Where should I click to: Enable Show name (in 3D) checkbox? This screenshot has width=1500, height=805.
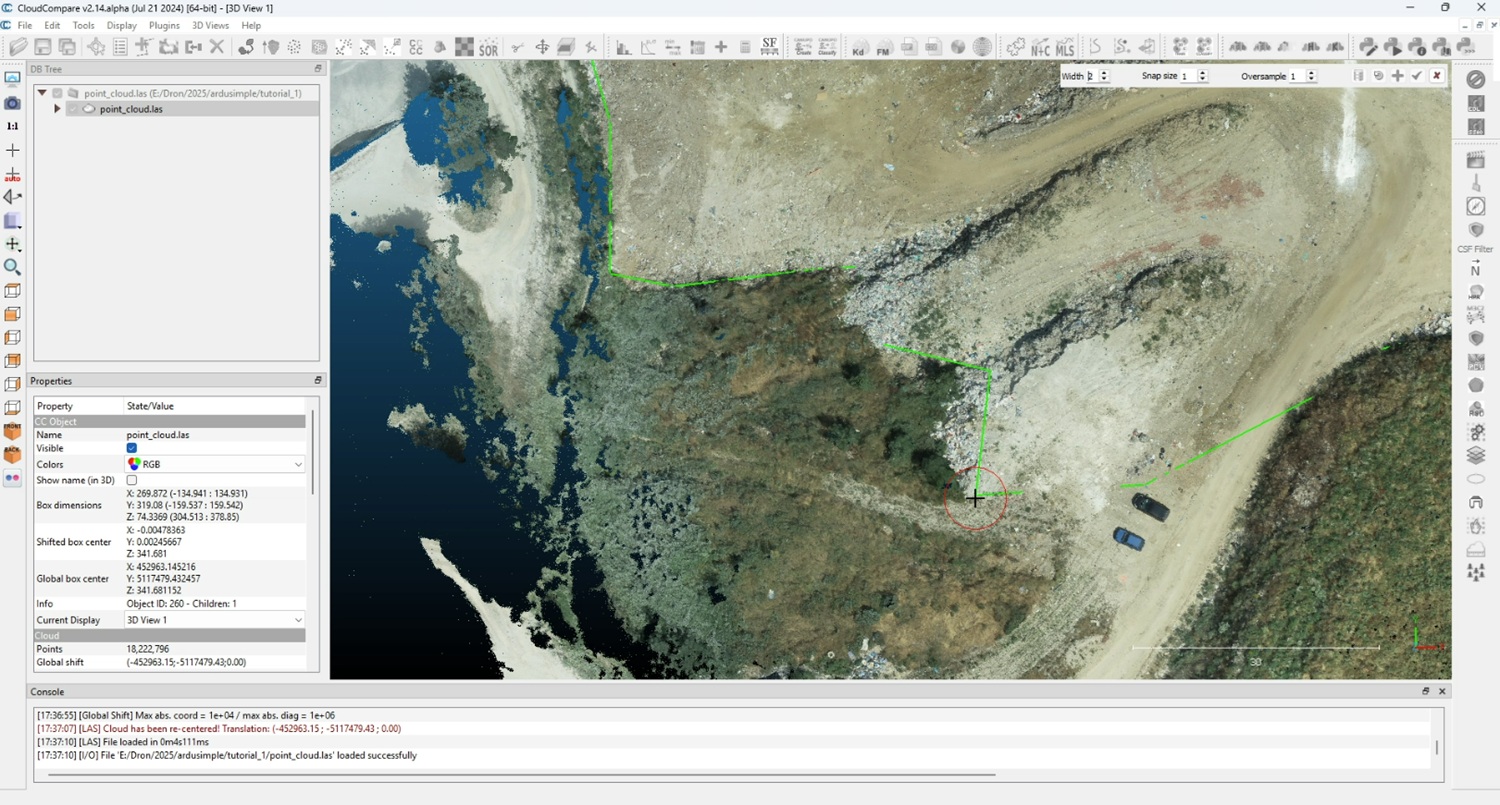click(x=132, y=481)
